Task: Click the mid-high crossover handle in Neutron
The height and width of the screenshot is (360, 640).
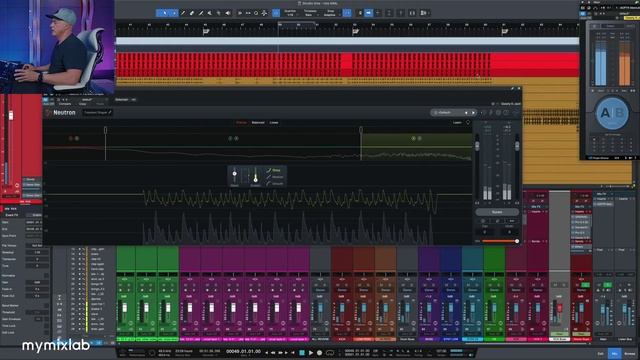Action: point(361,130)
